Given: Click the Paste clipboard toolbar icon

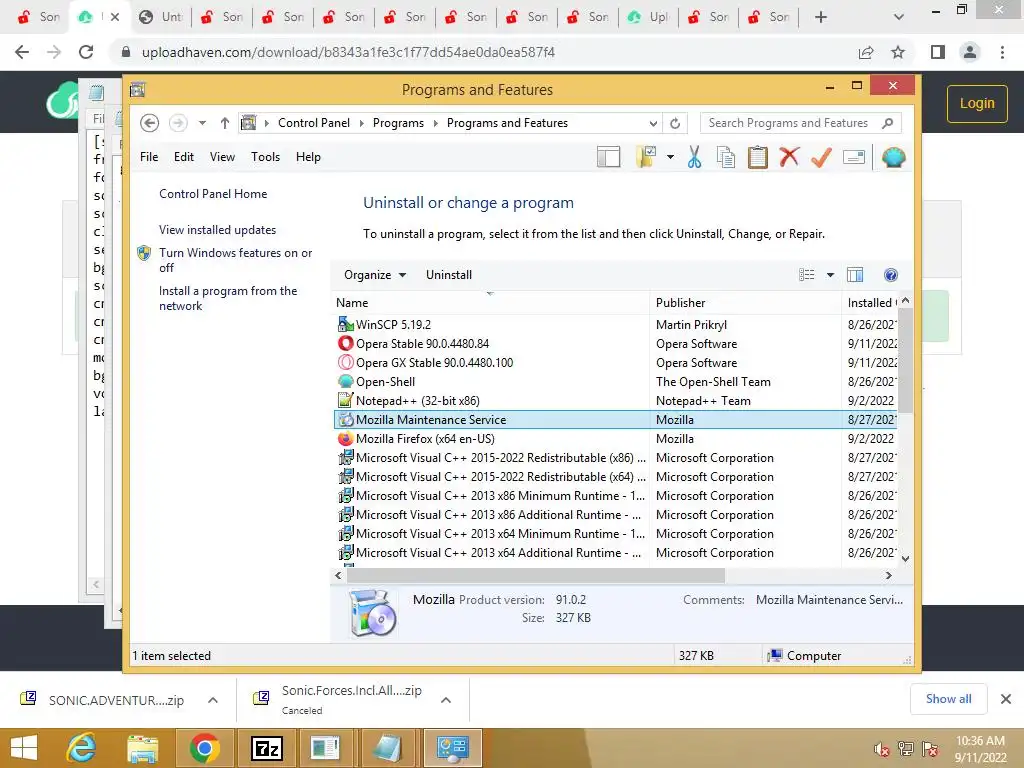Looking at the screenshot, I should 758,157.
